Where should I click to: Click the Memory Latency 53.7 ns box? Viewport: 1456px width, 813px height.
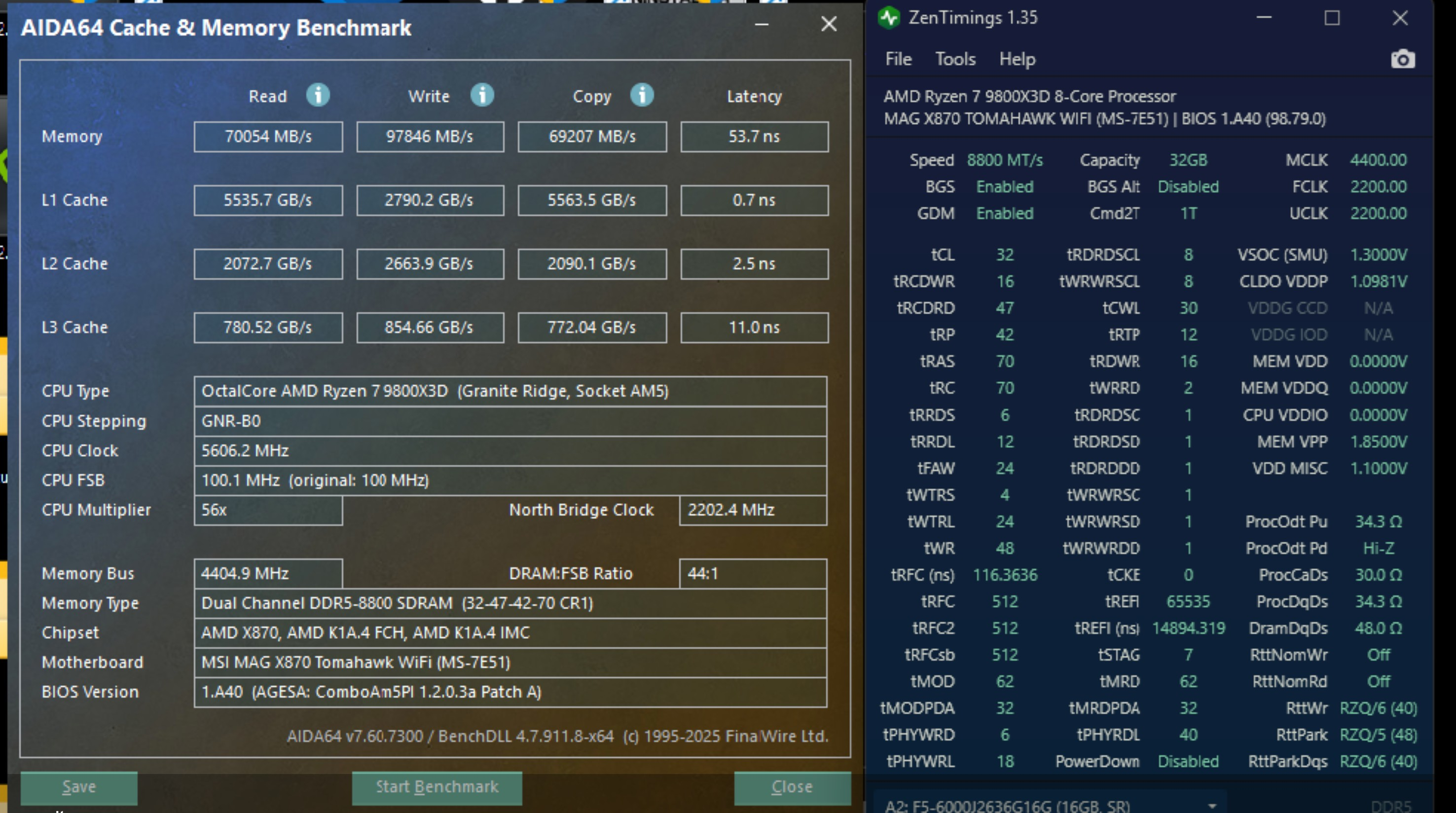[754, 137]
